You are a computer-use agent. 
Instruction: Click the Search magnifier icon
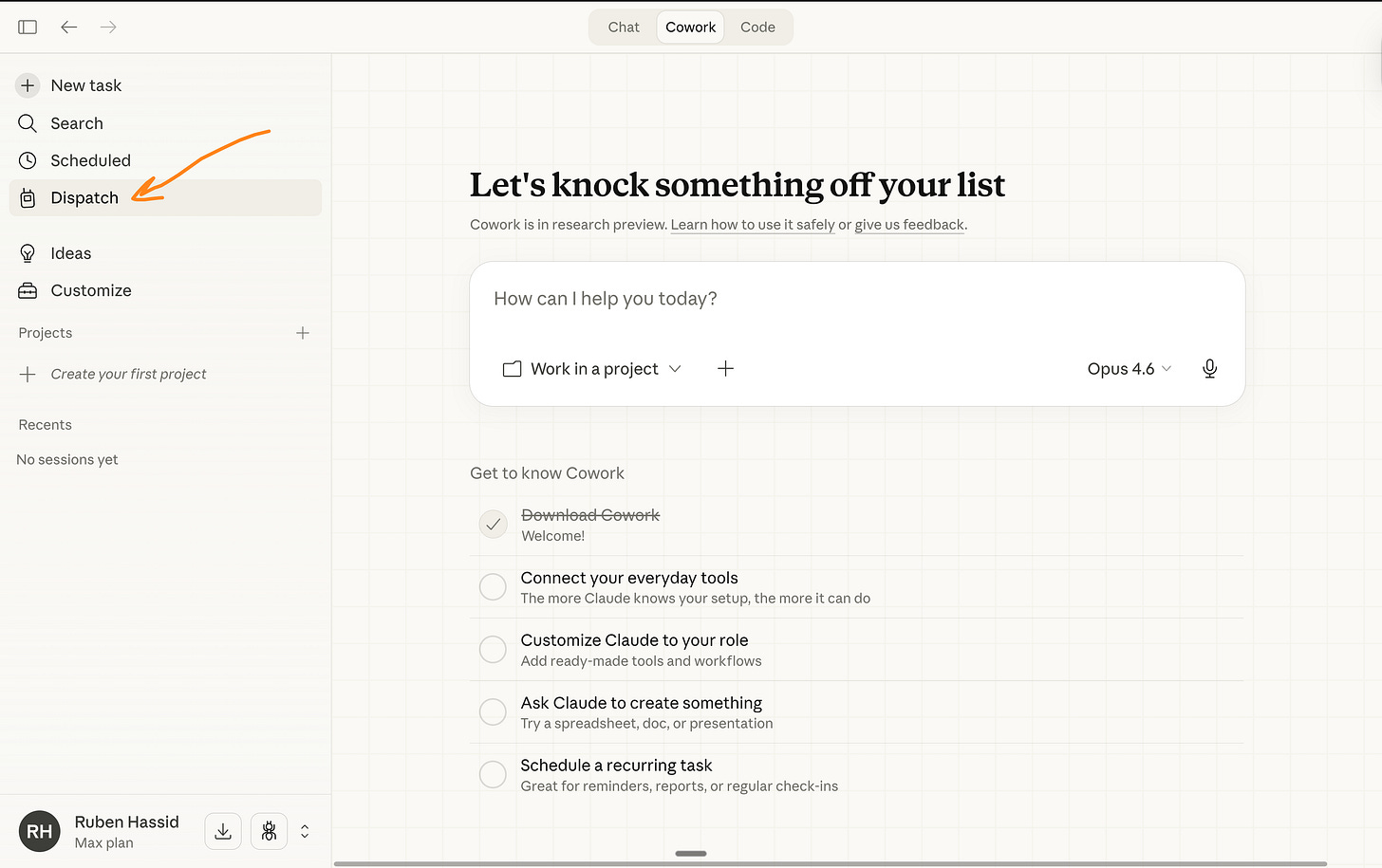point(28,123)
